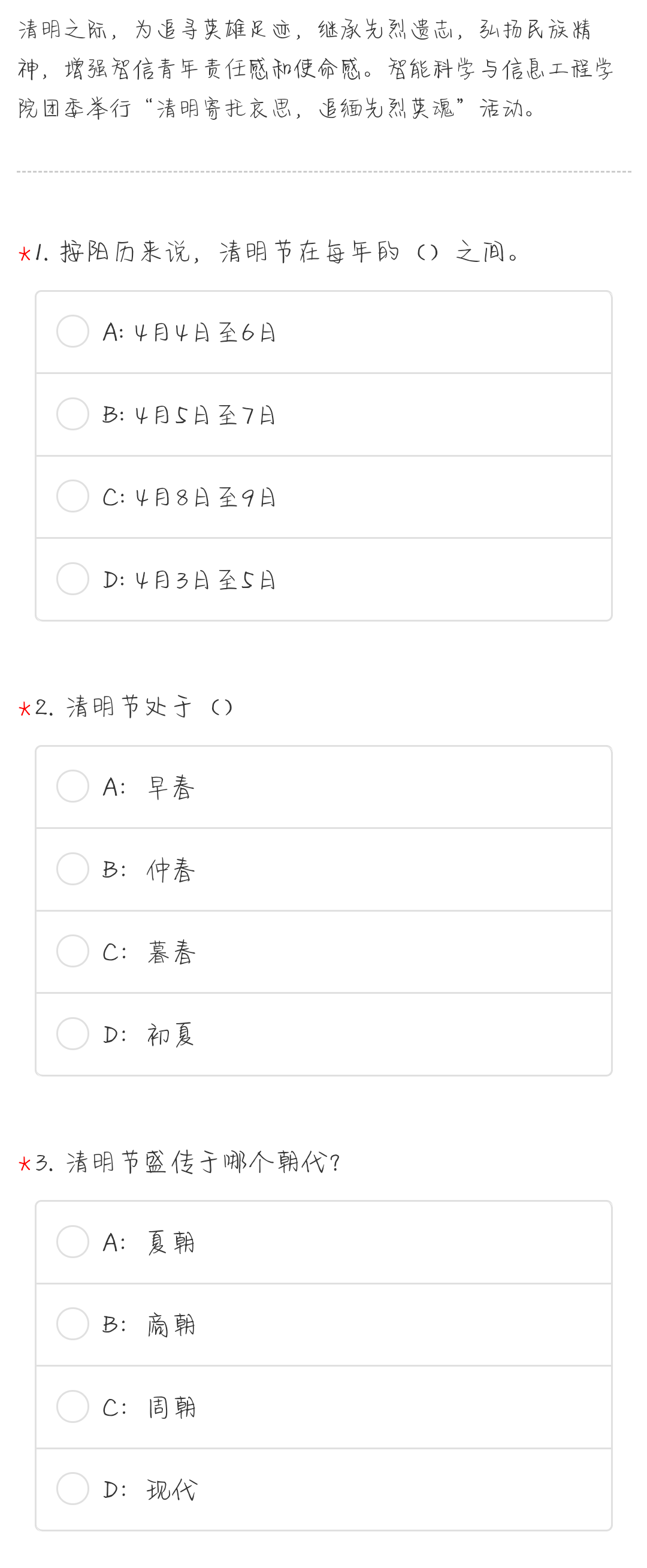647x1568 pixels.
Task: Click the red asterisk beside question 2
Action: tap(25, 708)
